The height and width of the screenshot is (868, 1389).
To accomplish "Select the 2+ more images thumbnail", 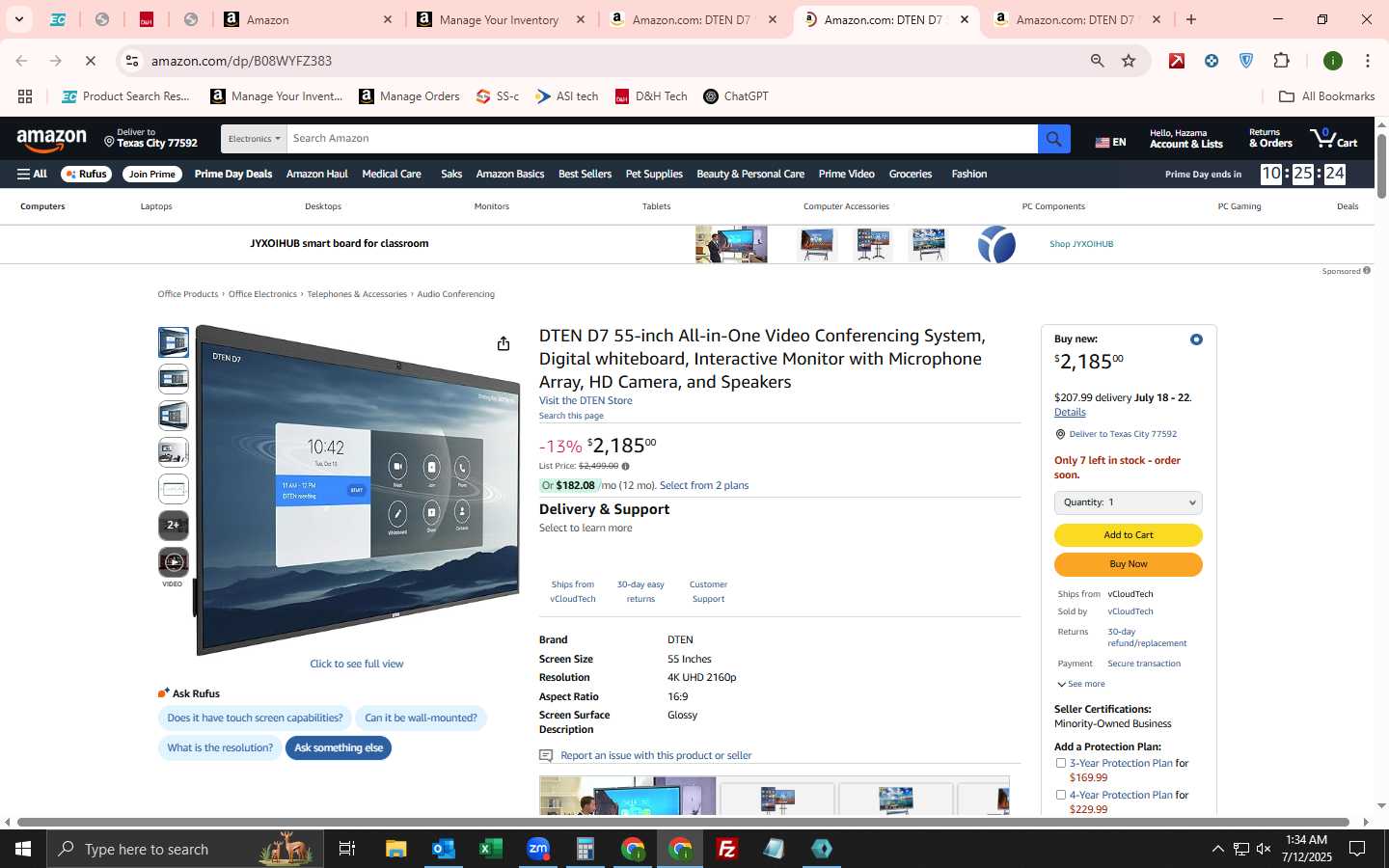I will [174, 526].
